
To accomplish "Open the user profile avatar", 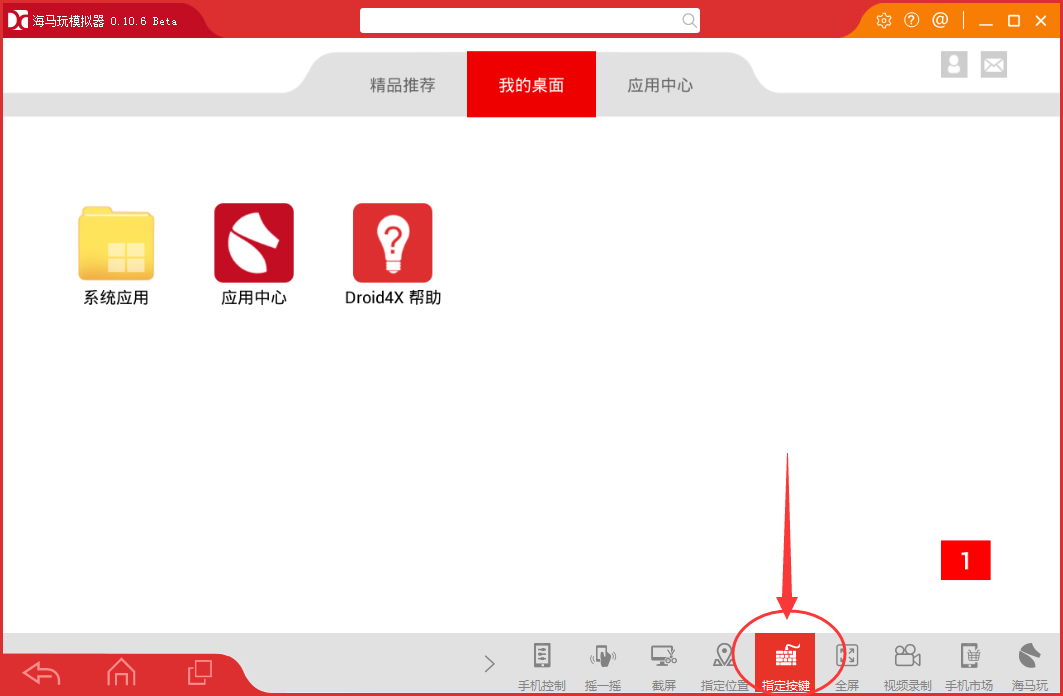I will coord(953,64).
